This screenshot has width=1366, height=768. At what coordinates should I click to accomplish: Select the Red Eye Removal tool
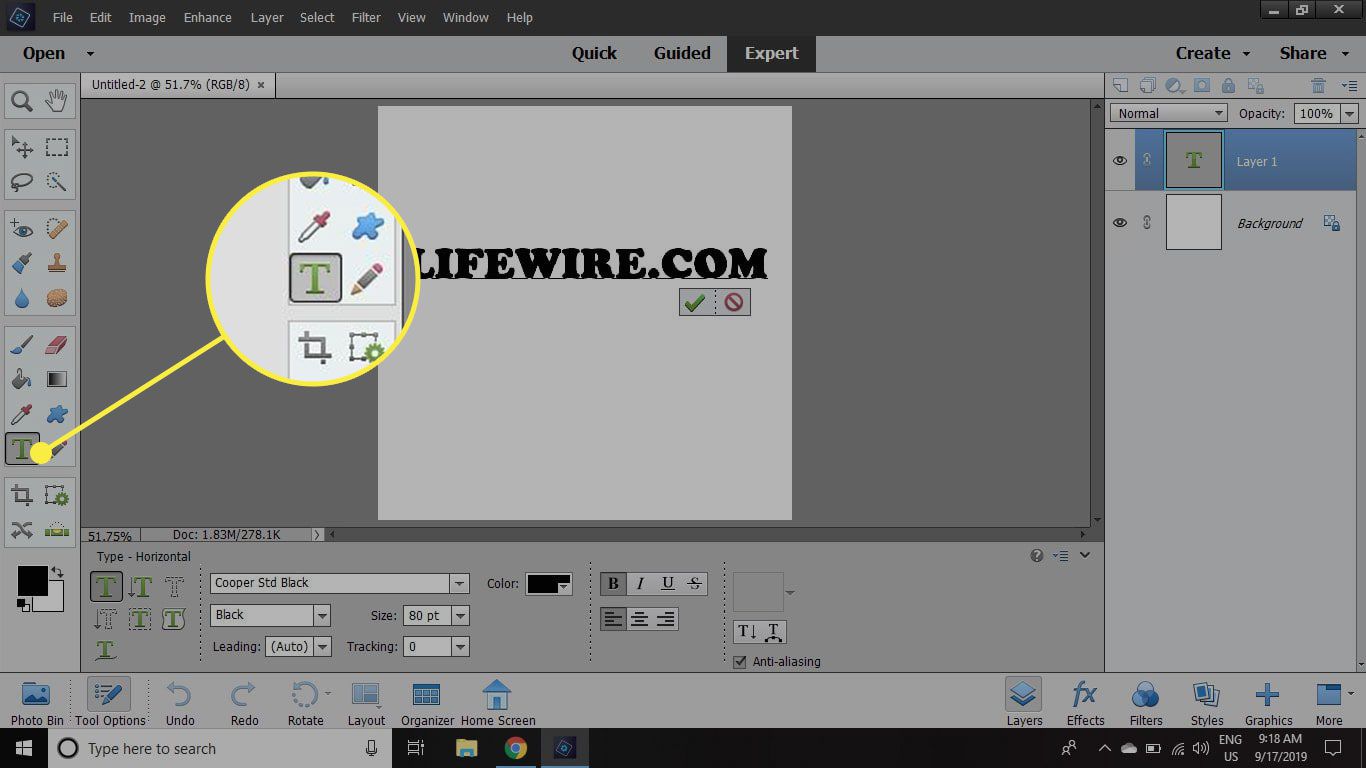(x=22, y=230)
